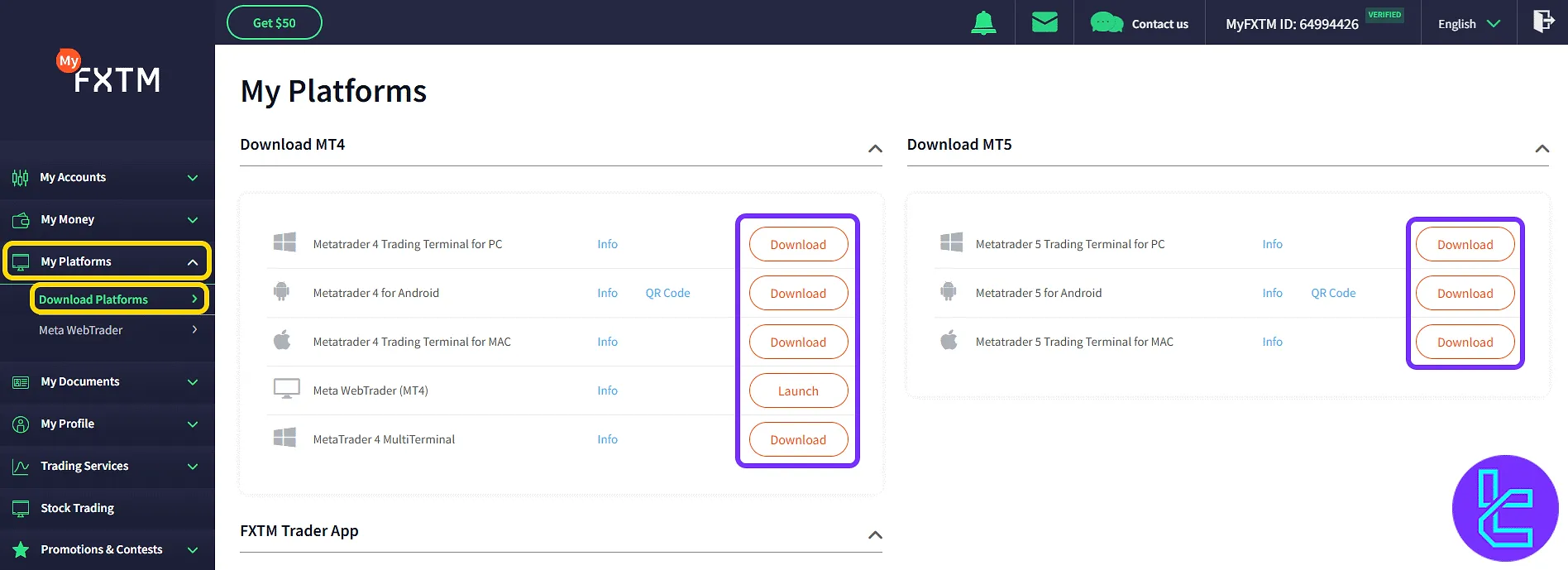Launch Meta WebTrader (MT4)
Viewport: 1568px width, 570px height.
pyautogui.click(x=798, y=390)
